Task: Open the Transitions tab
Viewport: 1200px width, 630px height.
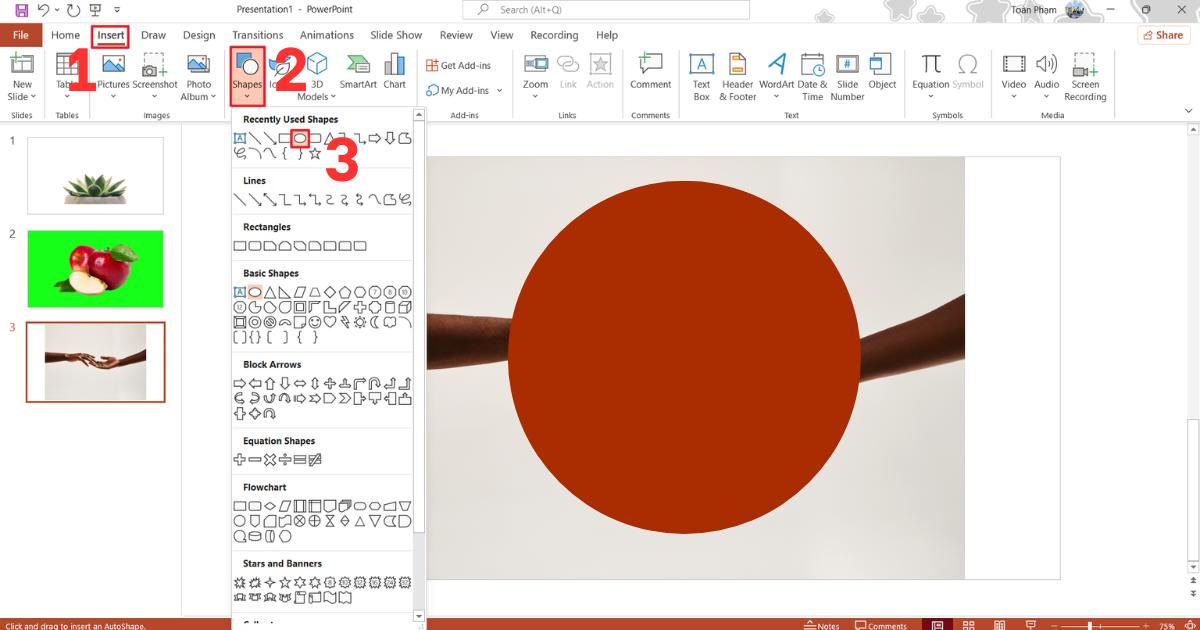Action: tap(257, 35)
